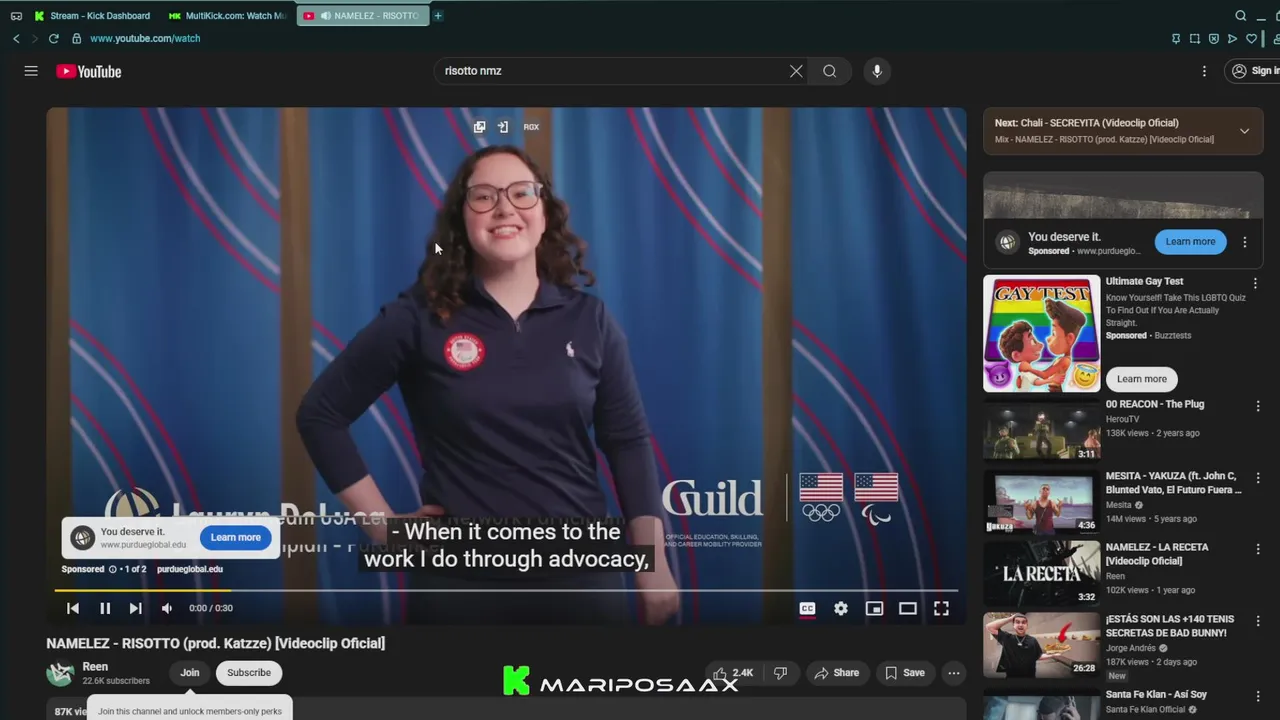Open the +140 TENIS SECRETAS DE BAD BUNNY video

[1042, 645]
